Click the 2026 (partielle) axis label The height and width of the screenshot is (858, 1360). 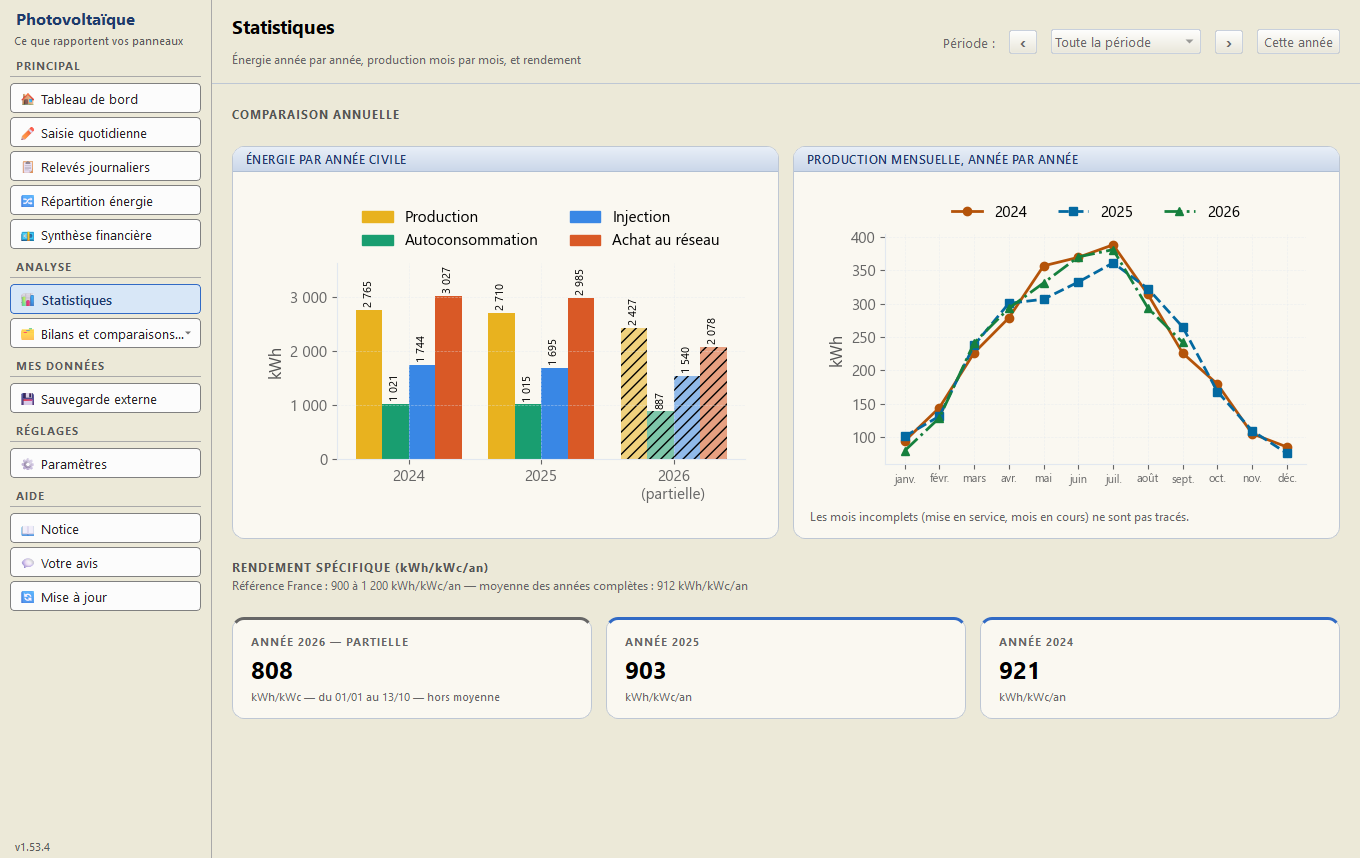point(673,485)
